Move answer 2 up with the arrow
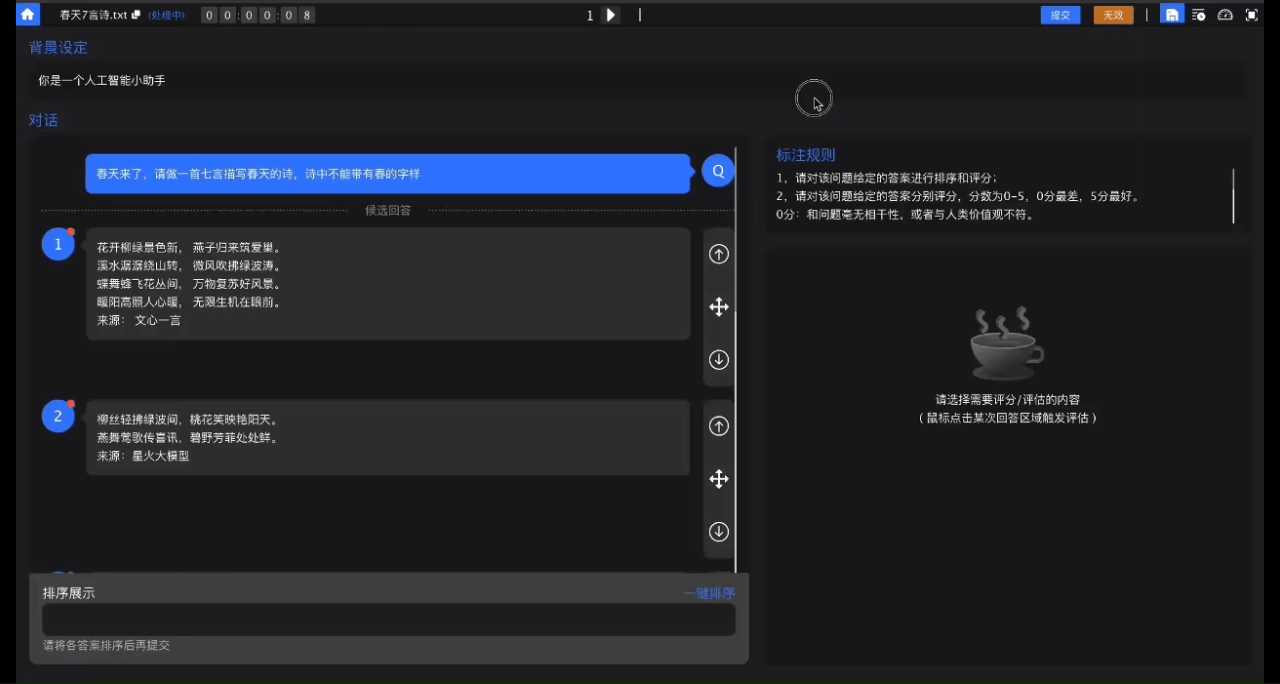 [x=718, y=426]
